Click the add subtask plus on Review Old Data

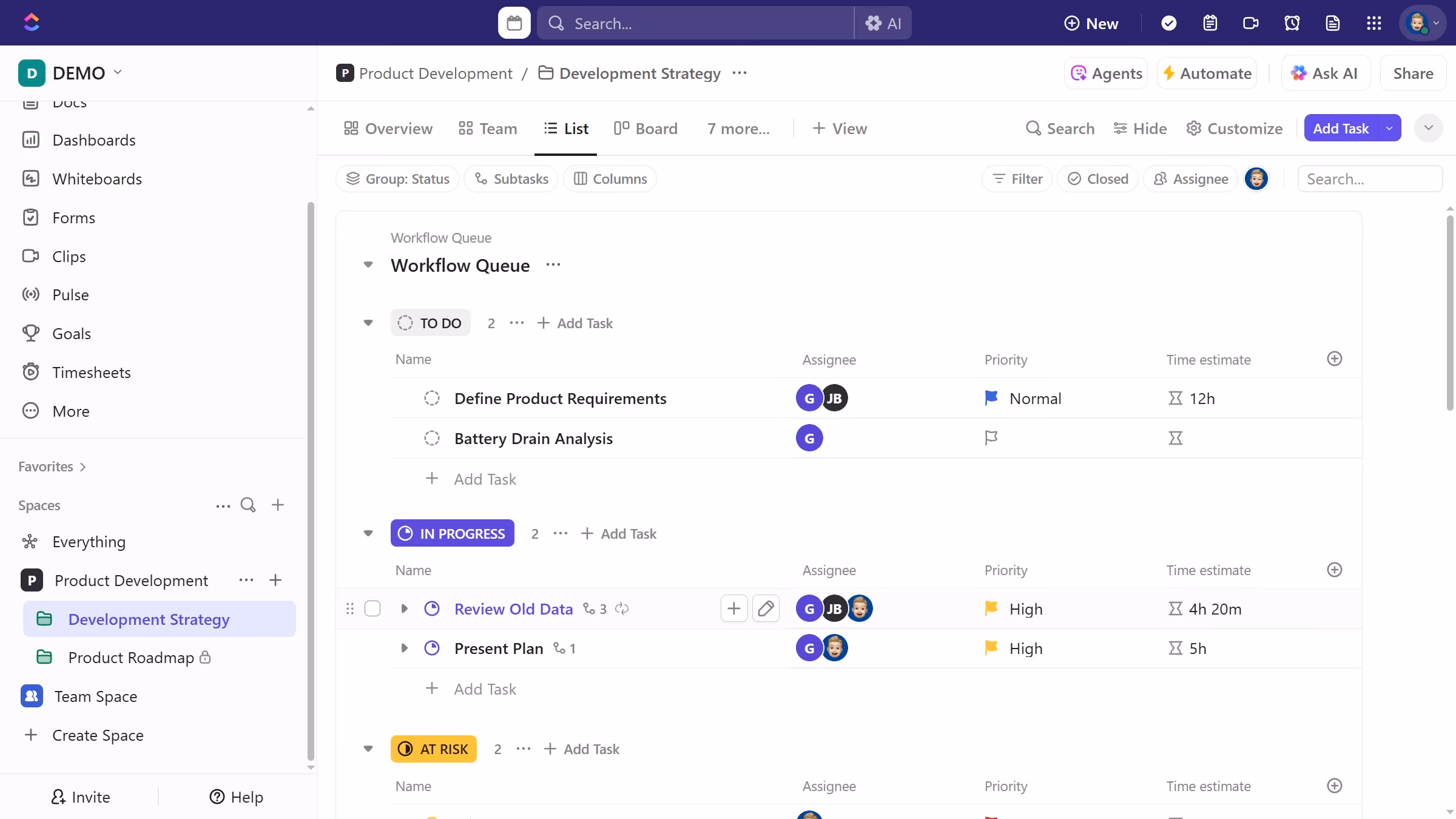[x=733, y=608]
